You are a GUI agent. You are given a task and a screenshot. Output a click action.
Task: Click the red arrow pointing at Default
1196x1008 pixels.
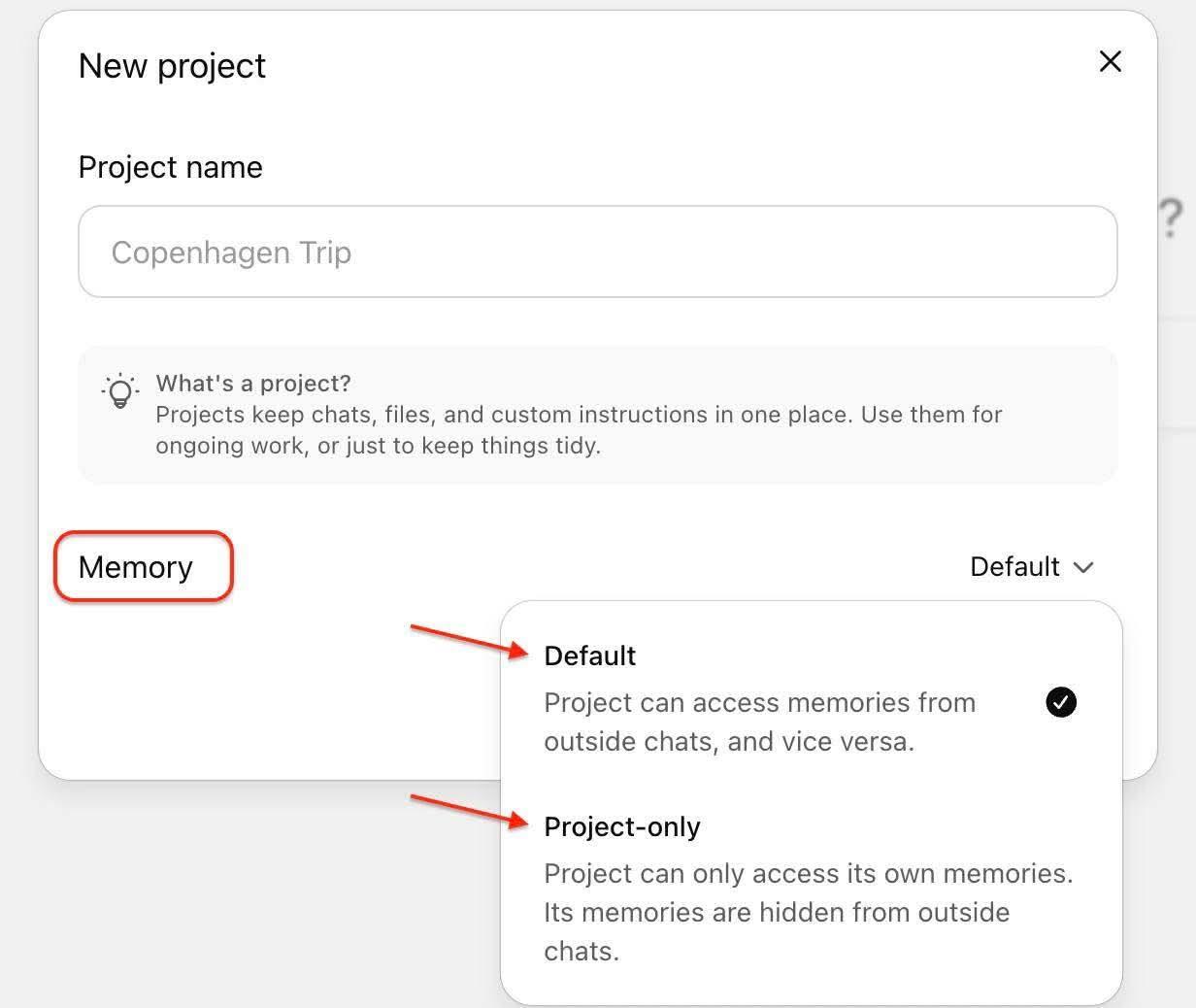coord(468,641)
